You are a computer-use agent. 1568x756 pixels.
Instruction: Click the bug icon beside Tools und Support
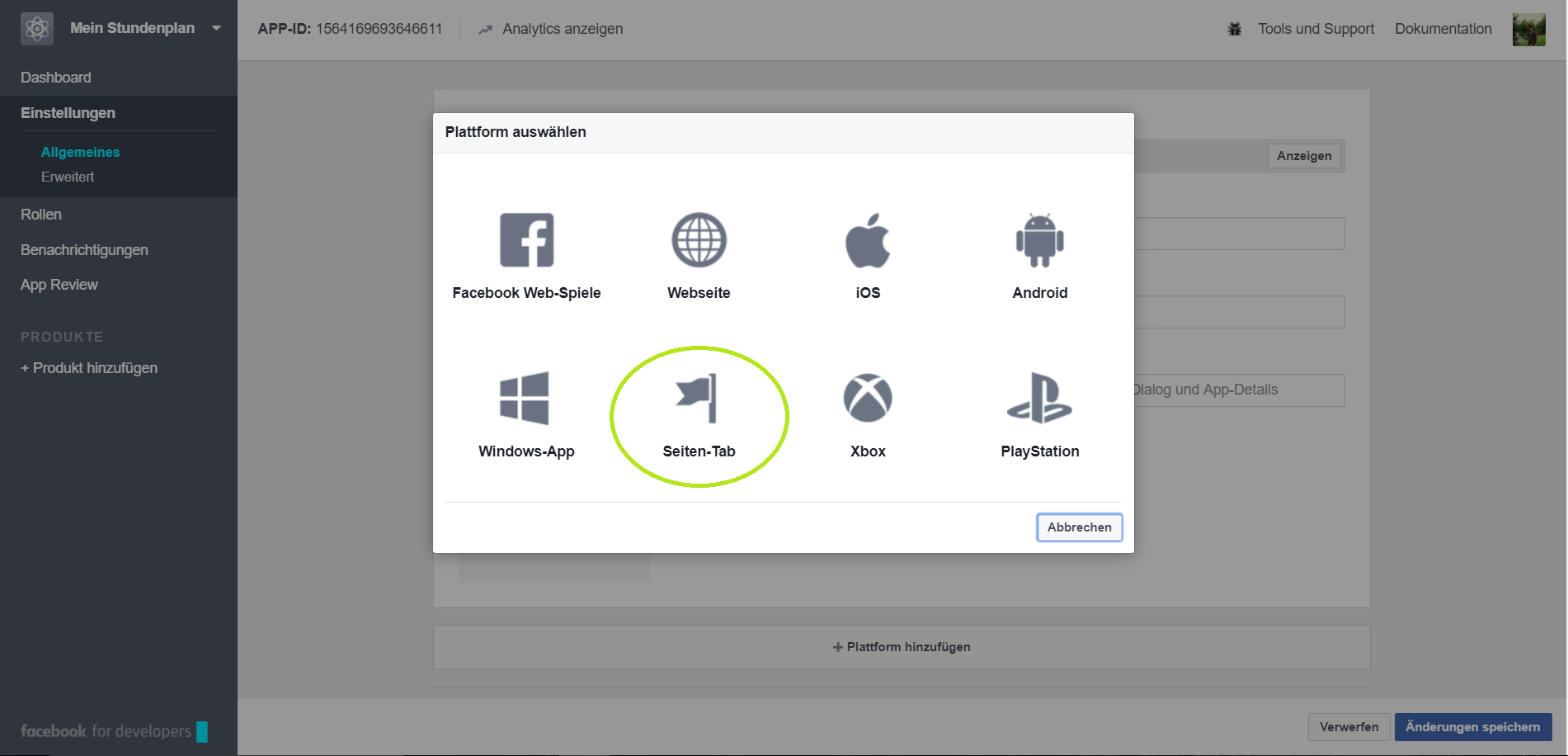(x=1235, y=29)
